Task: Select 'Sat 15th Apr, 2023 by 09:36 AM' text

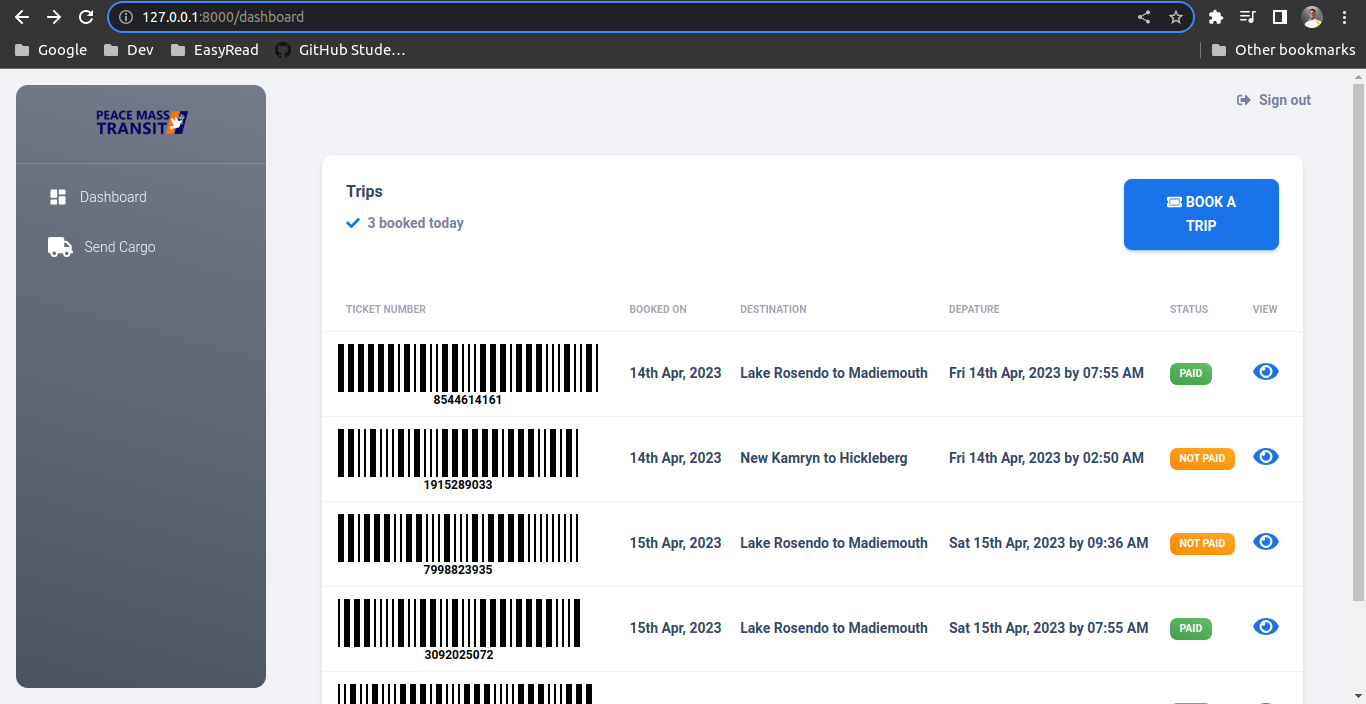Action: [x=1048, y=543]
